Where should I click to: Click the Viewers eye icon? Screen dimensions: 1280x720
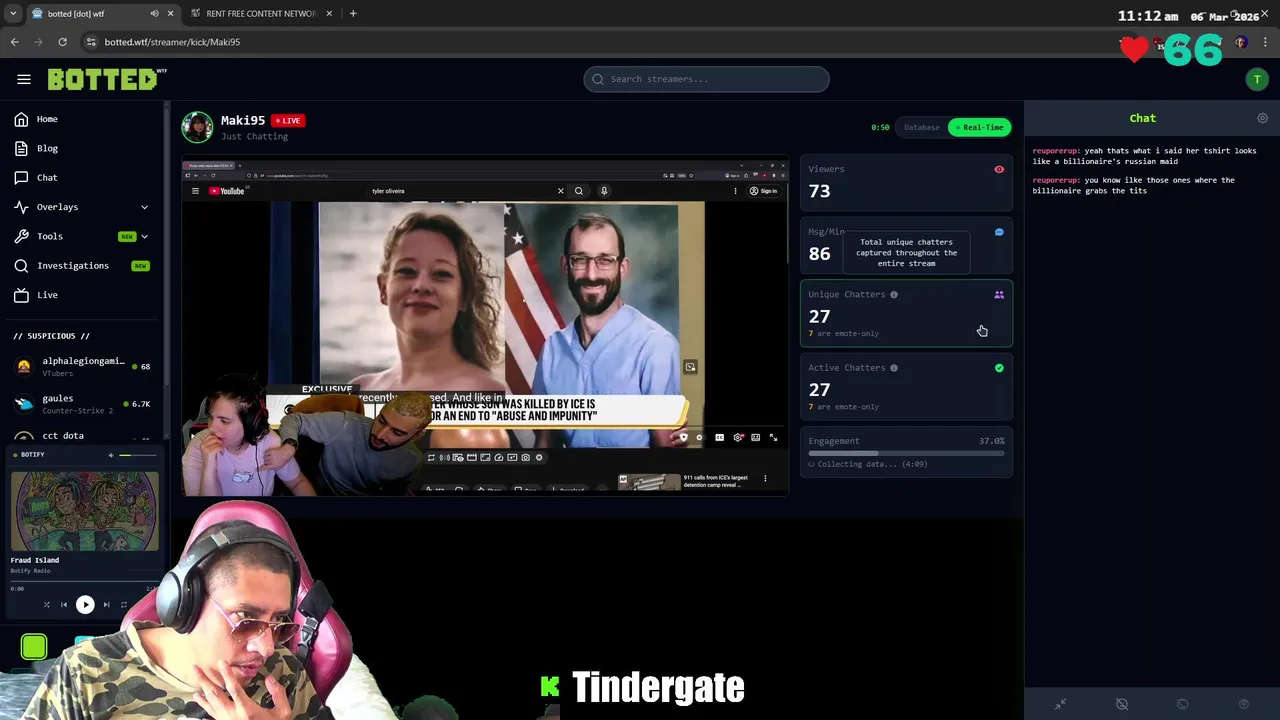tap(999, 169)
